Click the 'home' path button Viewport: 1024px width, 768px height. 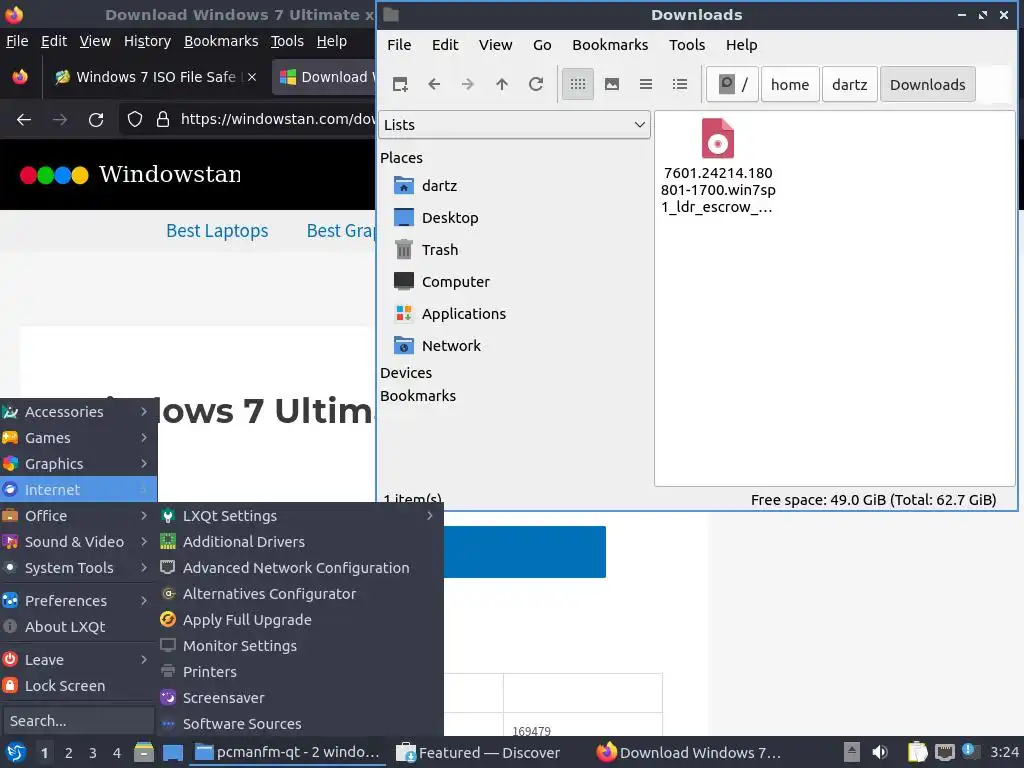pyautogui.click(x=790, y=84)
